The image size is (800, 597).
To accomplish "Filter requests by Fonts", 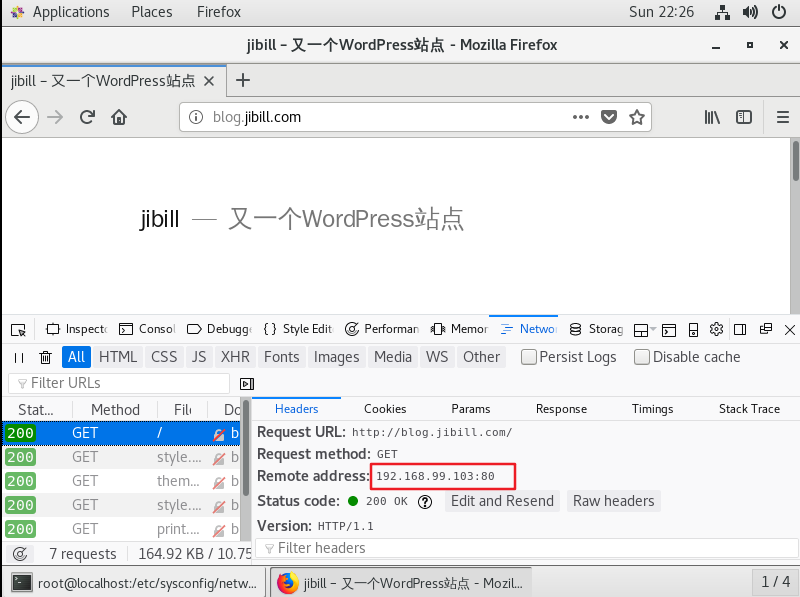I will point(282,357).
